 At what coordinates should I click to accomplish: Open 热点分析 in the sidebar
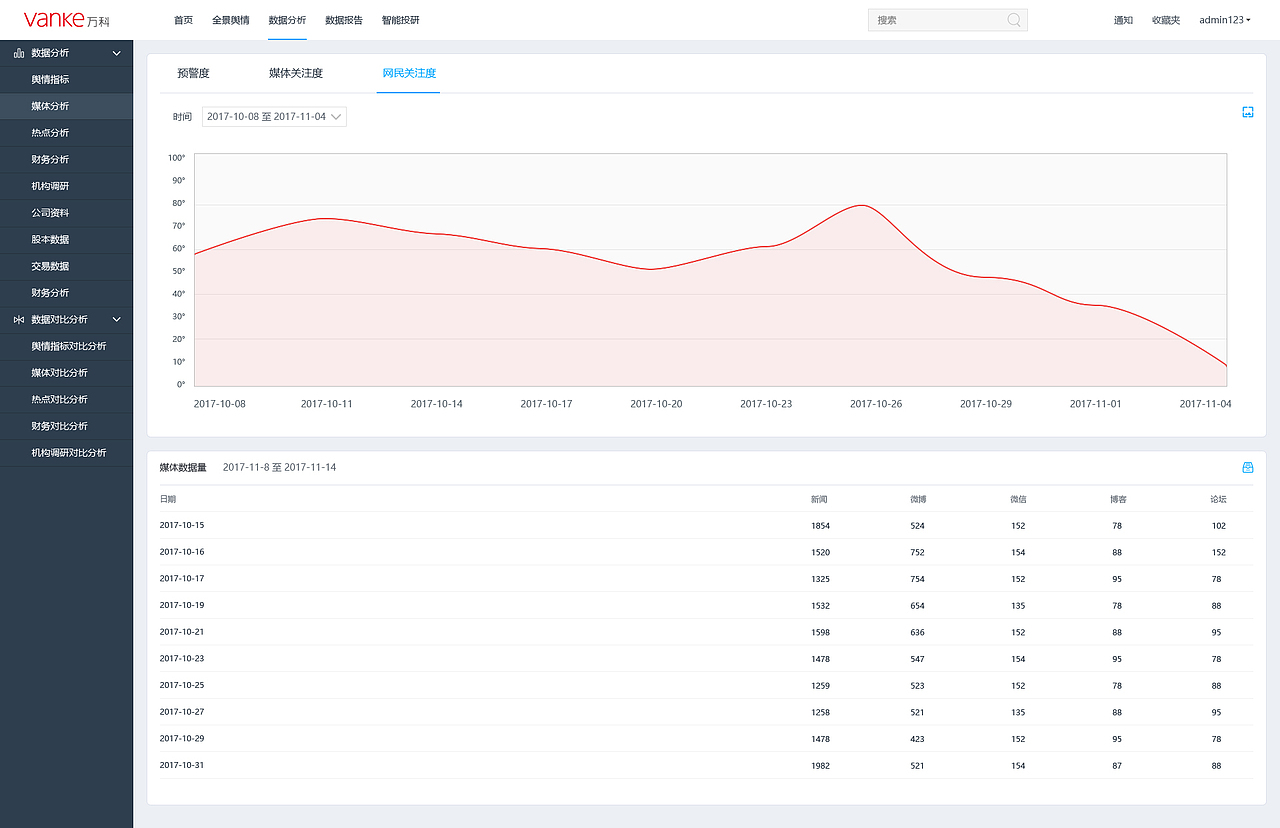click(x=66, y=133)
